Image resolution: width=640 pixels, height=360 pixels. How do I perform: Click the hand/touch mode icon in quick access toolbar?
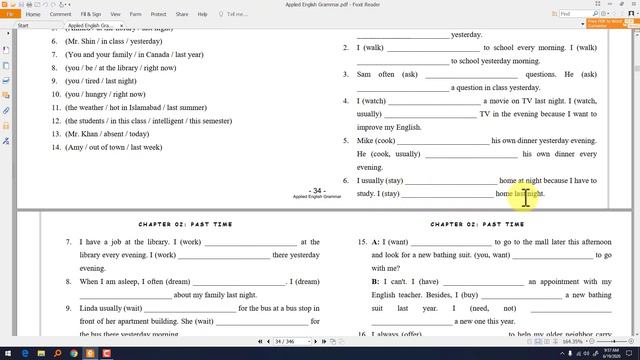pyautogui.click(x=61, y=4)
